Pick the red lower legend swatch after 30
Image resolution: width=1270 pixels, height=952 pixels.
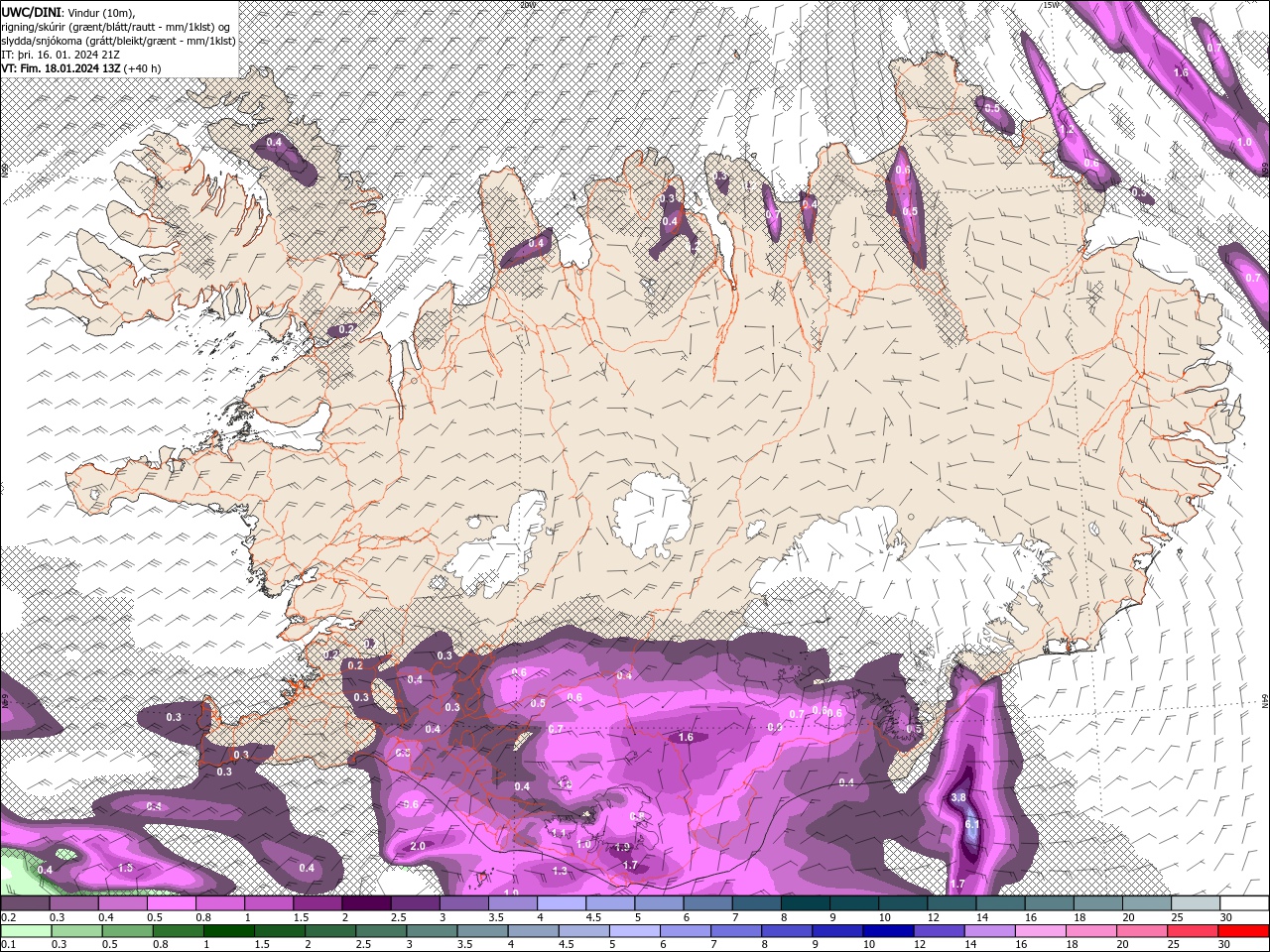[x=1244, y=931]
